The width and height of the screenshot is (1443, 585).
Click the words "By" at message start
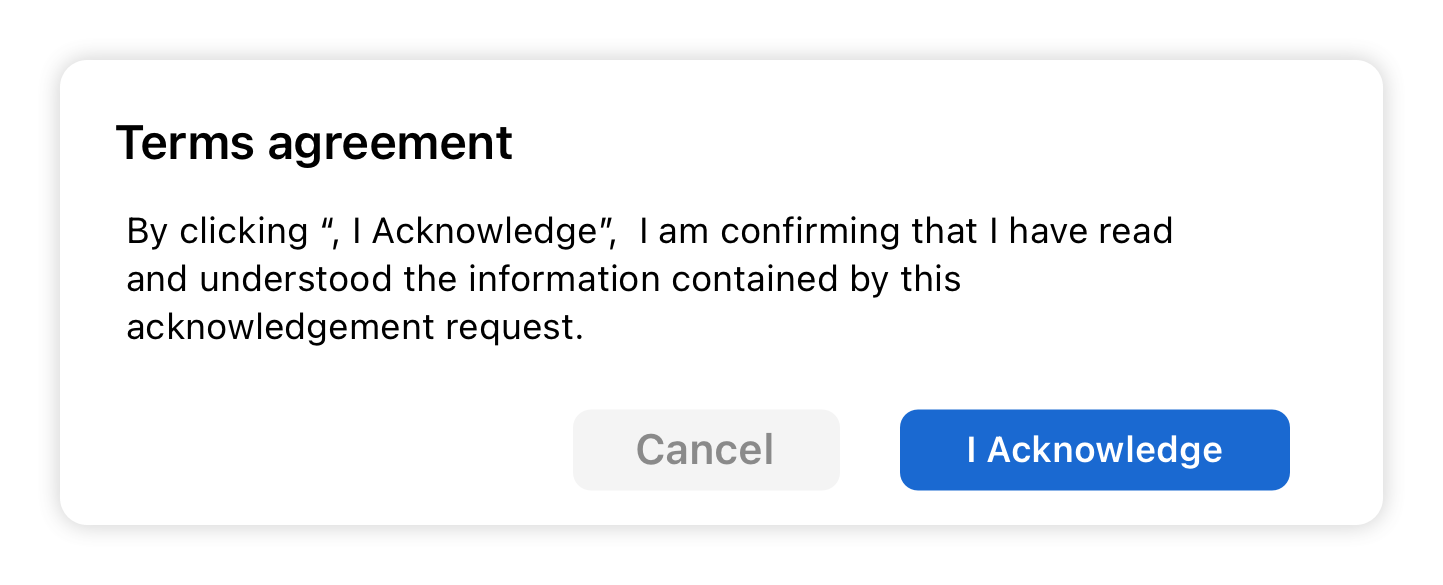[x=148, y=231]
